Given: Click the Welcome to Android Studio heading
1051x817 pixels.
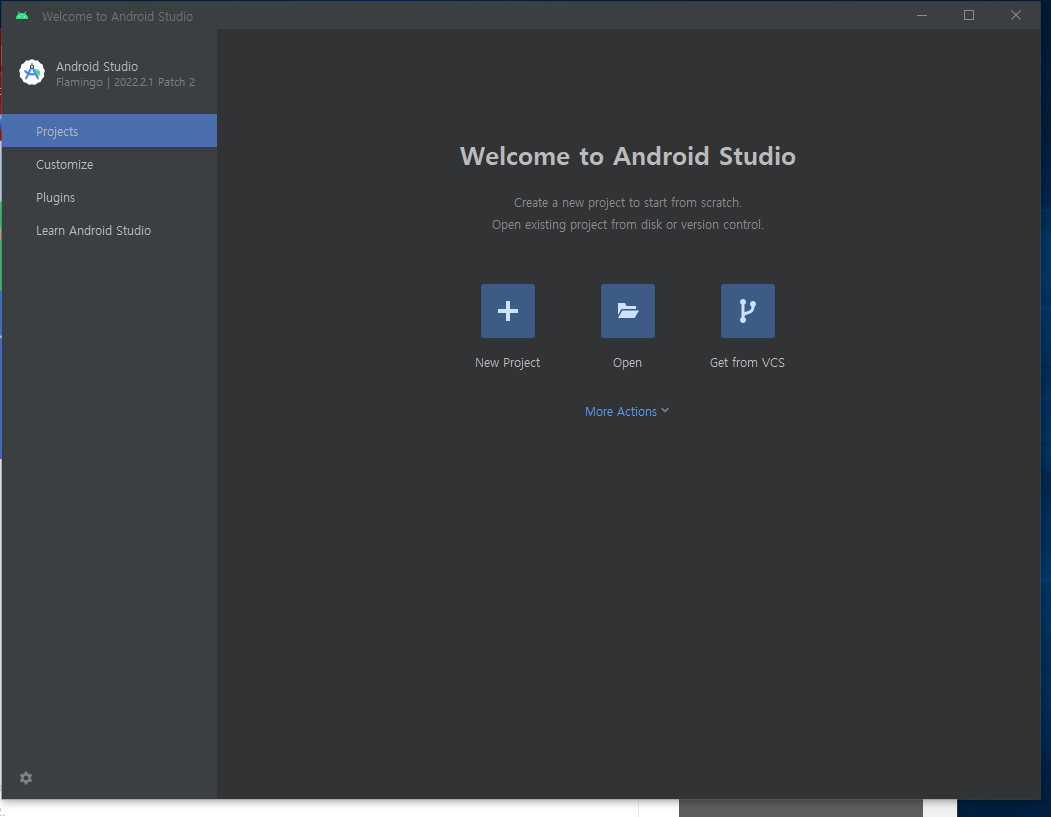Looking at the screenshot, I should point(627,156).
